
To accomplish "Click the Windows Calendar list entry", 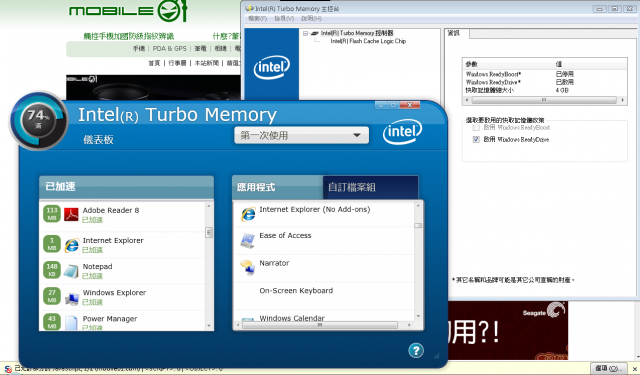I will (324, 316).
